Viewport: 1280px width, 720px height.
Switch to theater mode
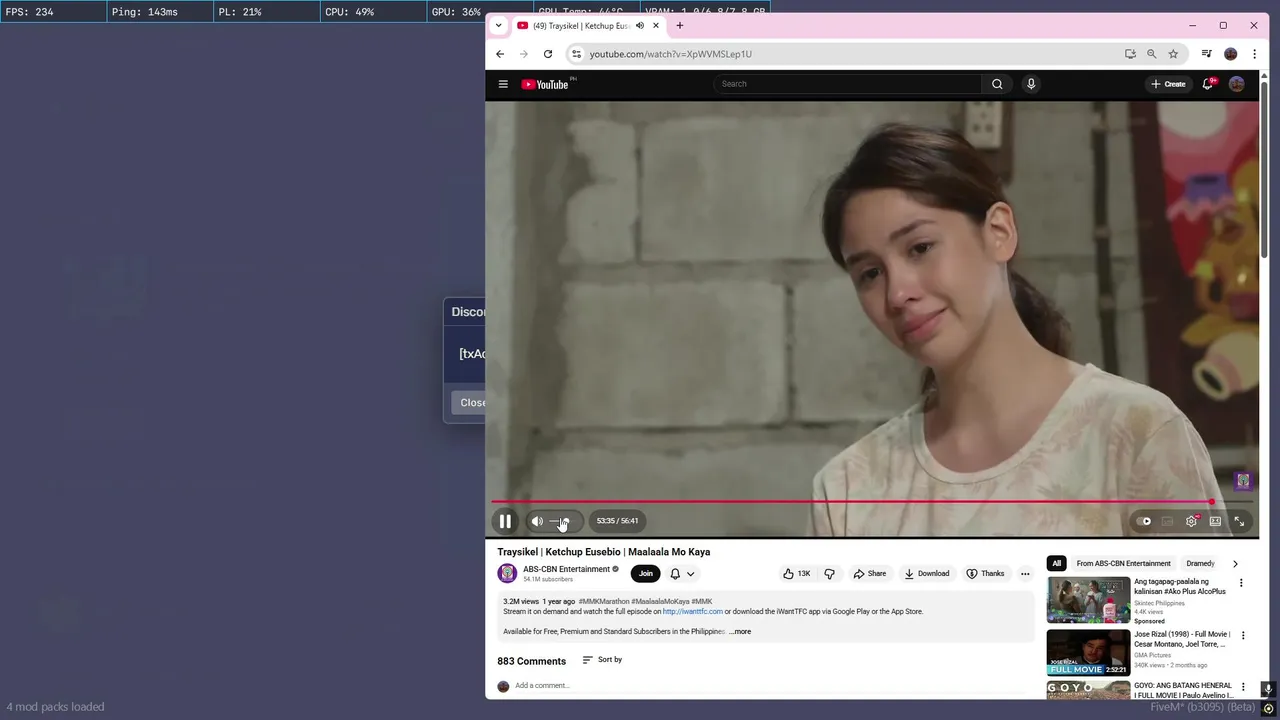(x=1215, y=521)
